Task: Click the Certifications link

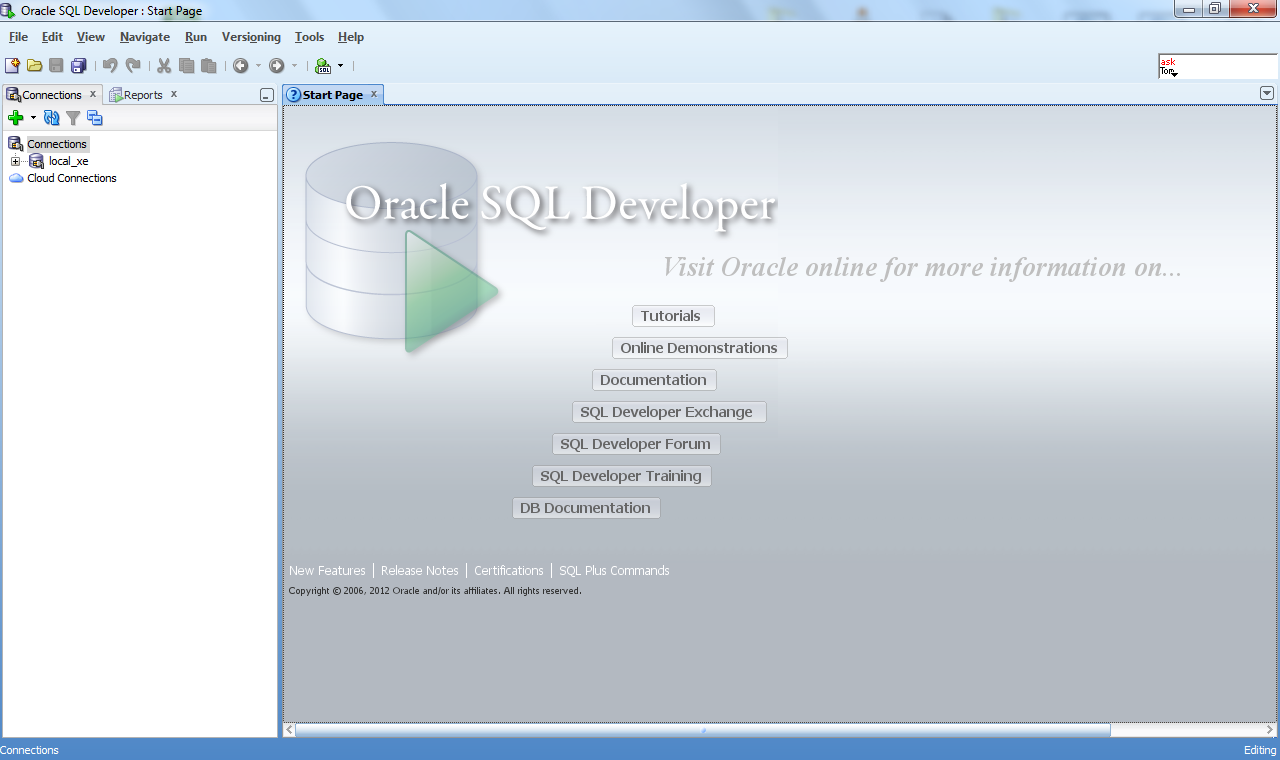Action: point(509,571)
